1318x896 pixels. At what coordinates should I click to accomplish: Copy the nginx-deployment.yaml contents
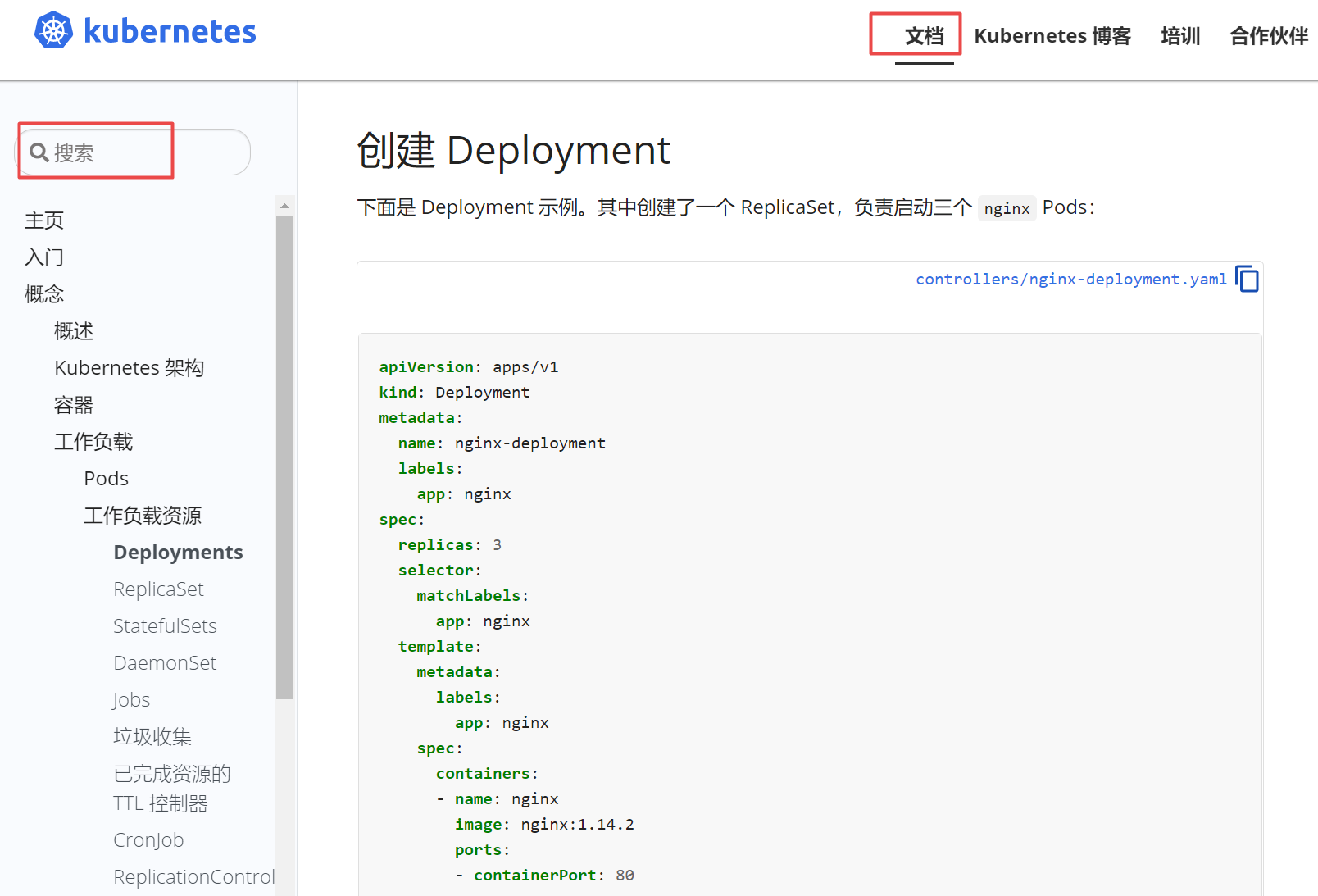(x=1247, y=279)
